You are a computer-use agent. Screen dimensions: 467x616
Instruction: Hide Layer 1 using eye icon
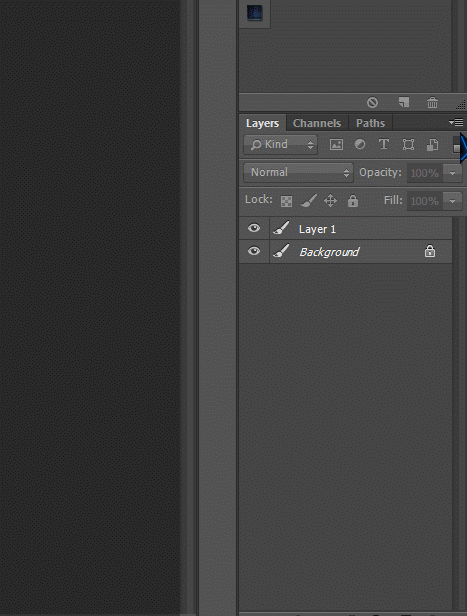(254, 228)
